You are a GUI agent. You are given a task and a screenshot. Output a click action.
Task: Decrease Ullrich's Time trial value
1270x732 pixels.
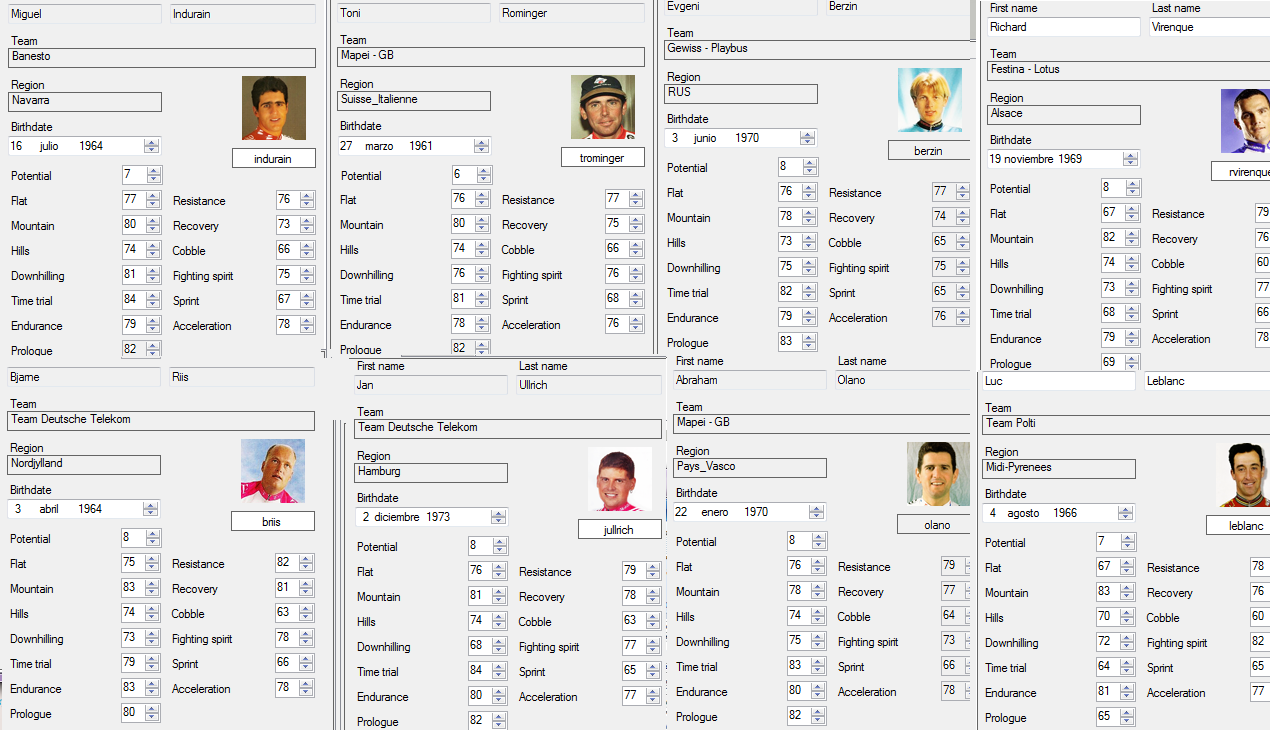click(499, 676)
